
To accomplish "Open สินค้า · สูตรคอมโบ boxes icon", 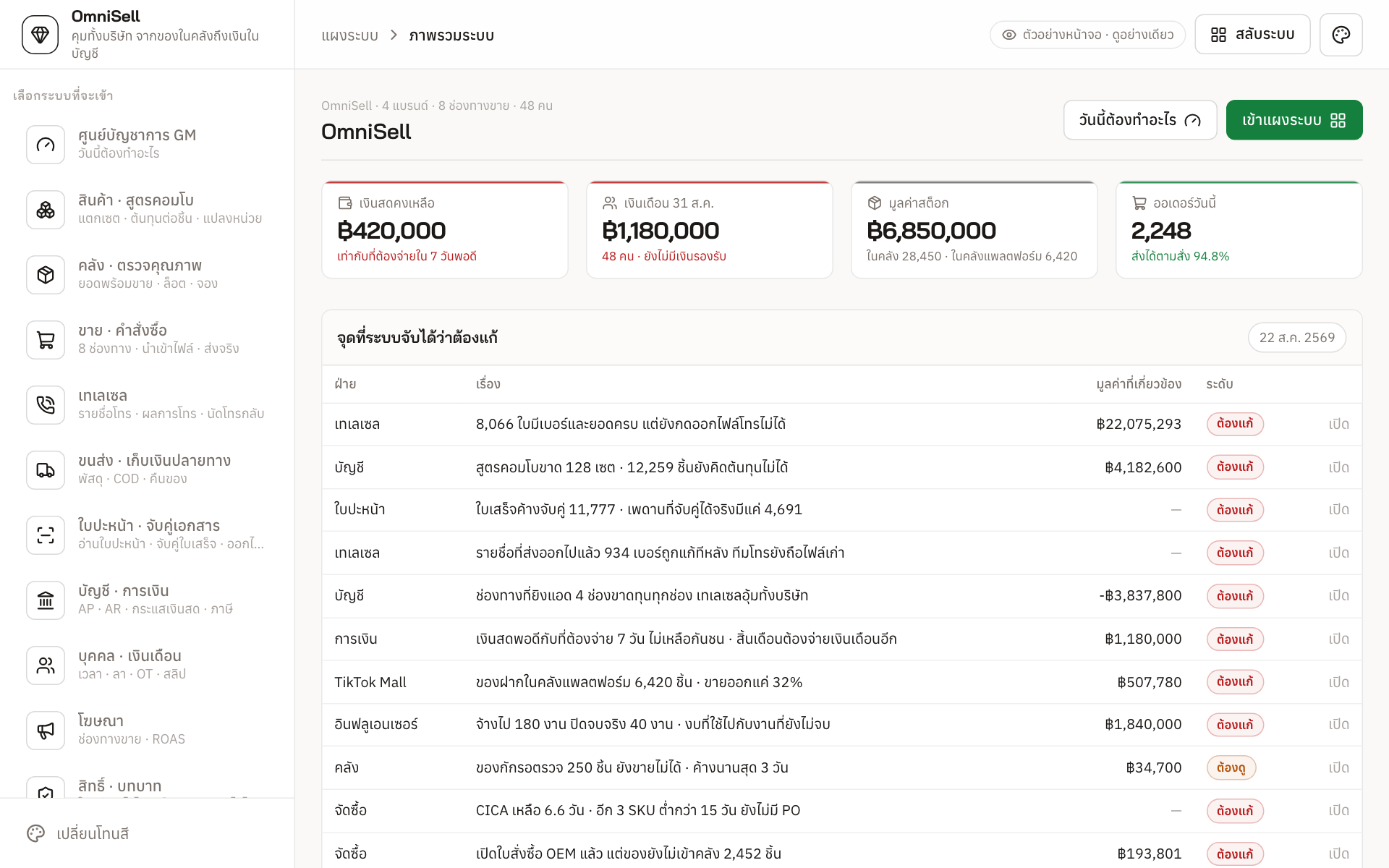I will tap(46, 210).
